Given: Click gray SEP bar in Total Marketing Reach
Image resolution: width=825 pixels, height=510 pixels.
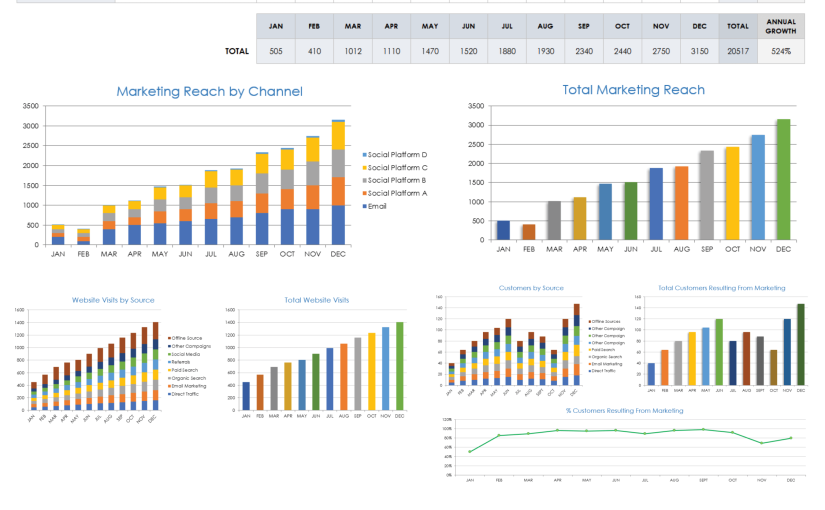Looking at the screenshot, I should coord(707,195).
